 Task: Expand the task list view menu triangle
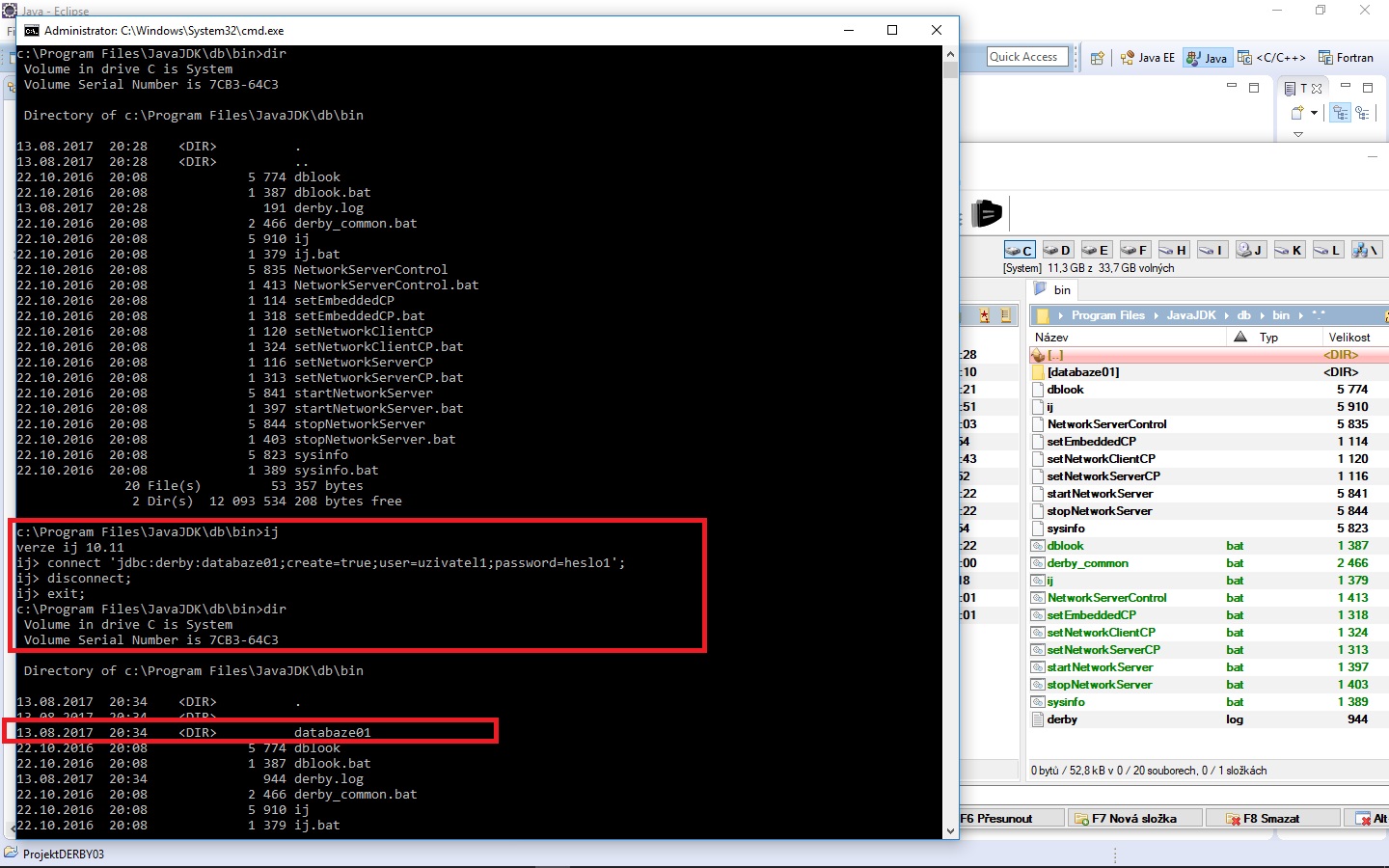tap(1298, 134)
